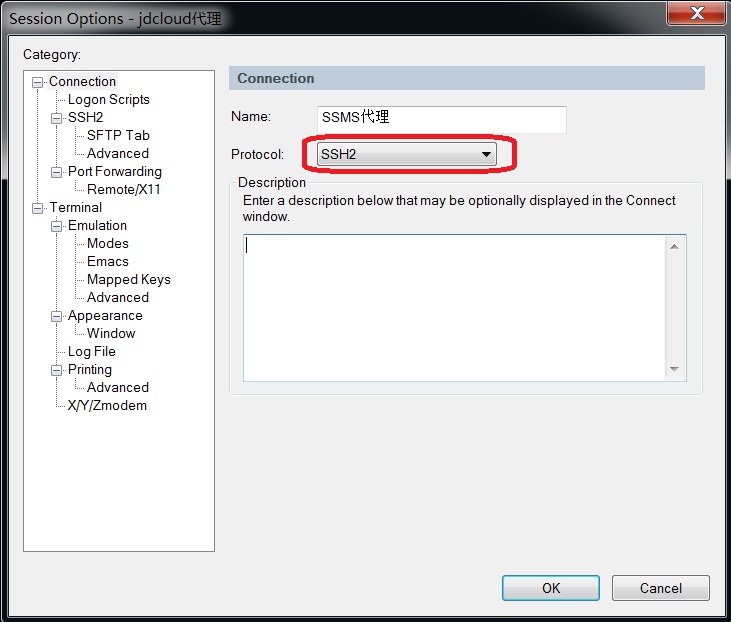
Task: Select Appearance category
Action: click(x=105, y=316)
